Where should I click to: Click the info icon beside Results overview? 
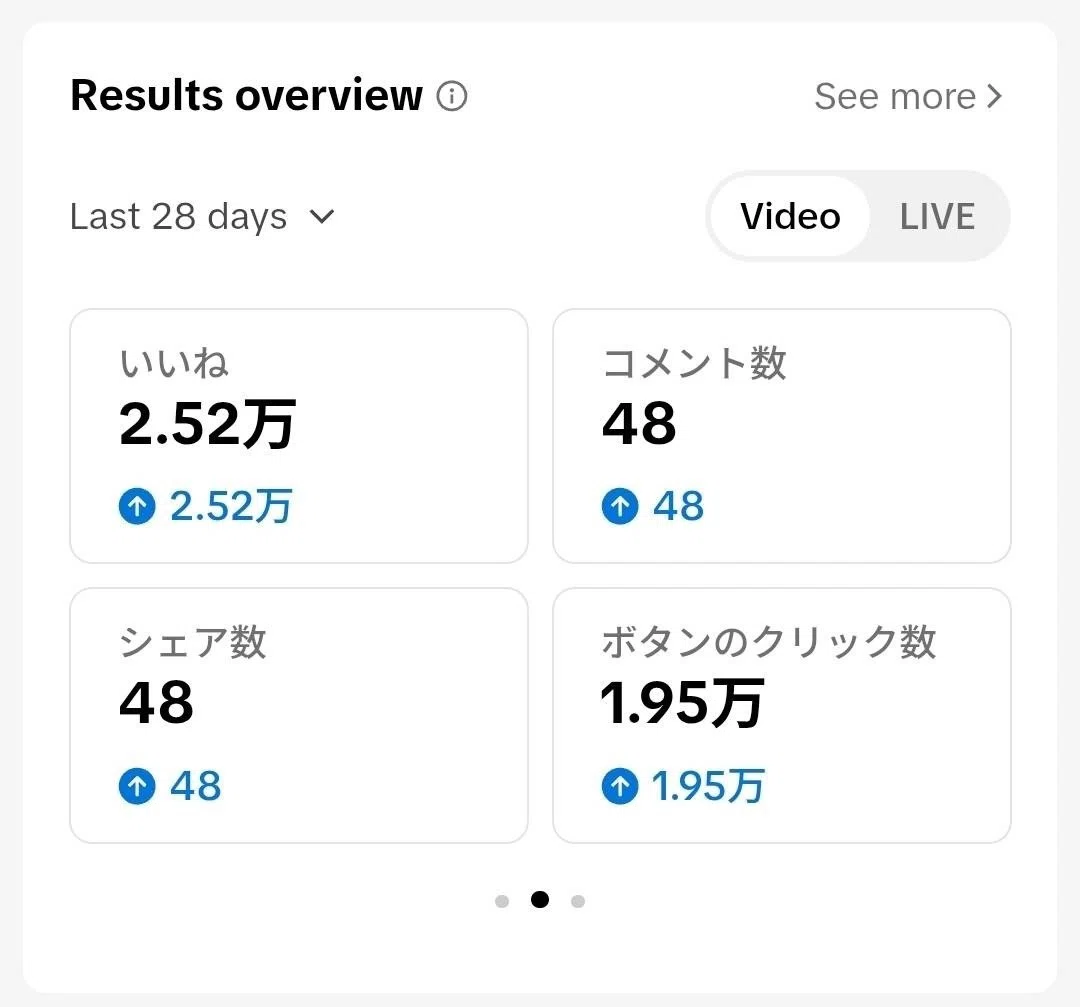[x=452, y=96]
